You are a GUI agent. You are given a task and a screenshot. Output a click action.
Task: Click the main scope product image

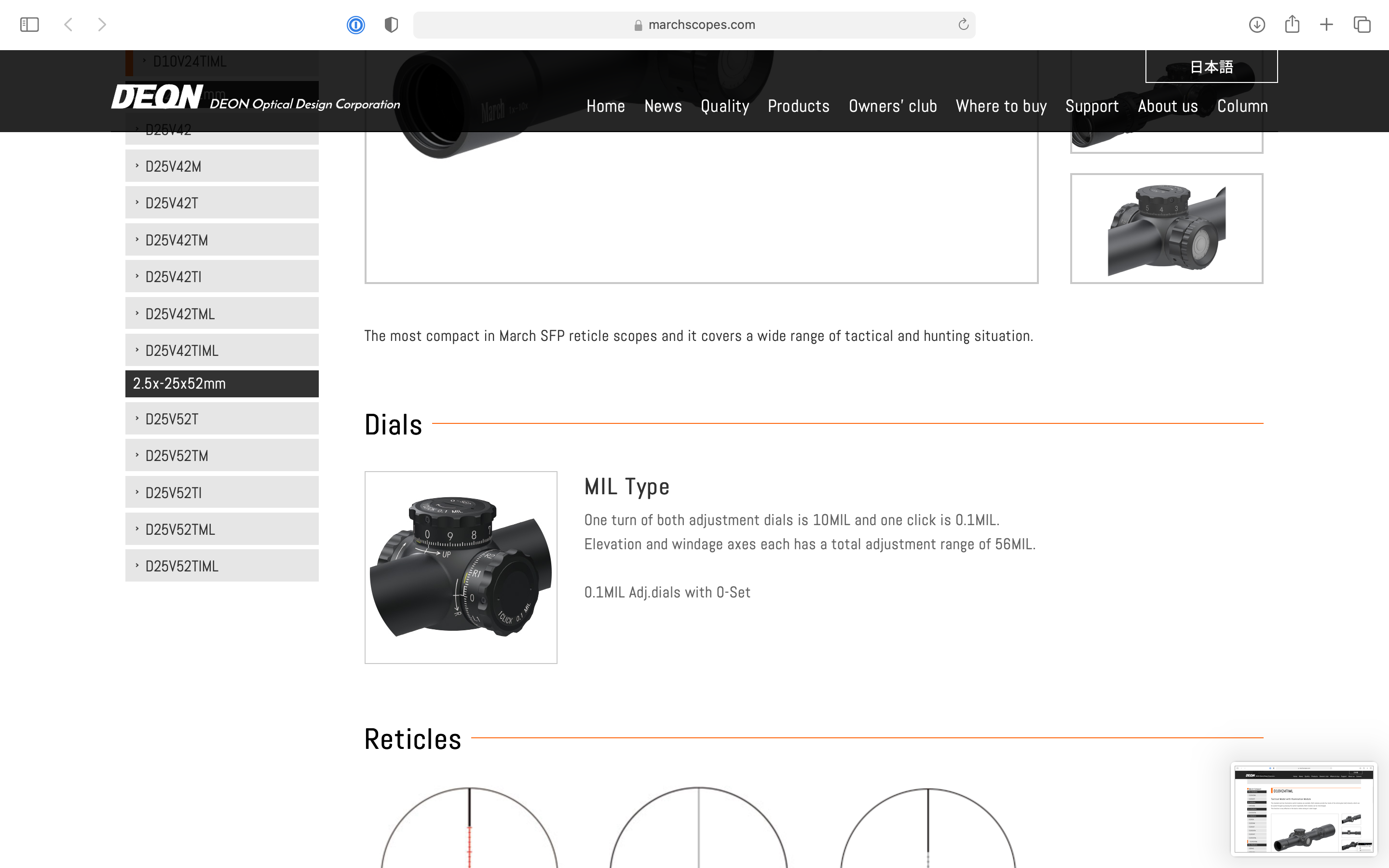point(701,166)
